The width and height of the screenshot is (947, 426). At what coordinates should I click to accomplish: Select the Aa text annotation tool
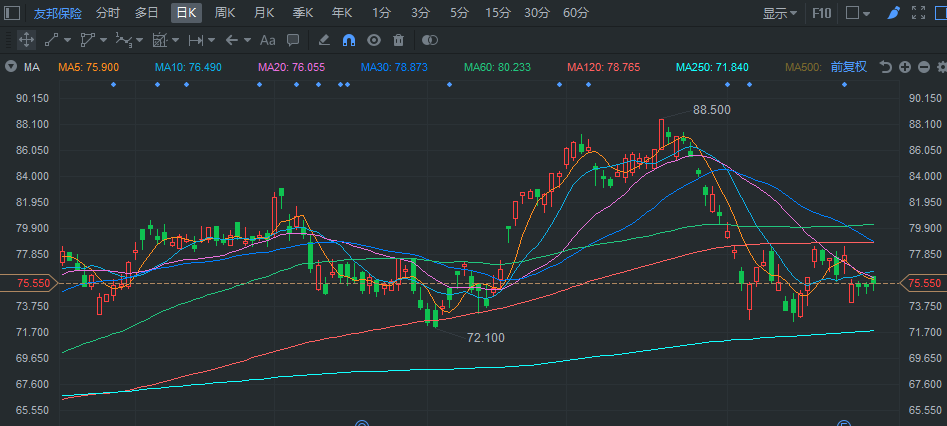[268, 40]
